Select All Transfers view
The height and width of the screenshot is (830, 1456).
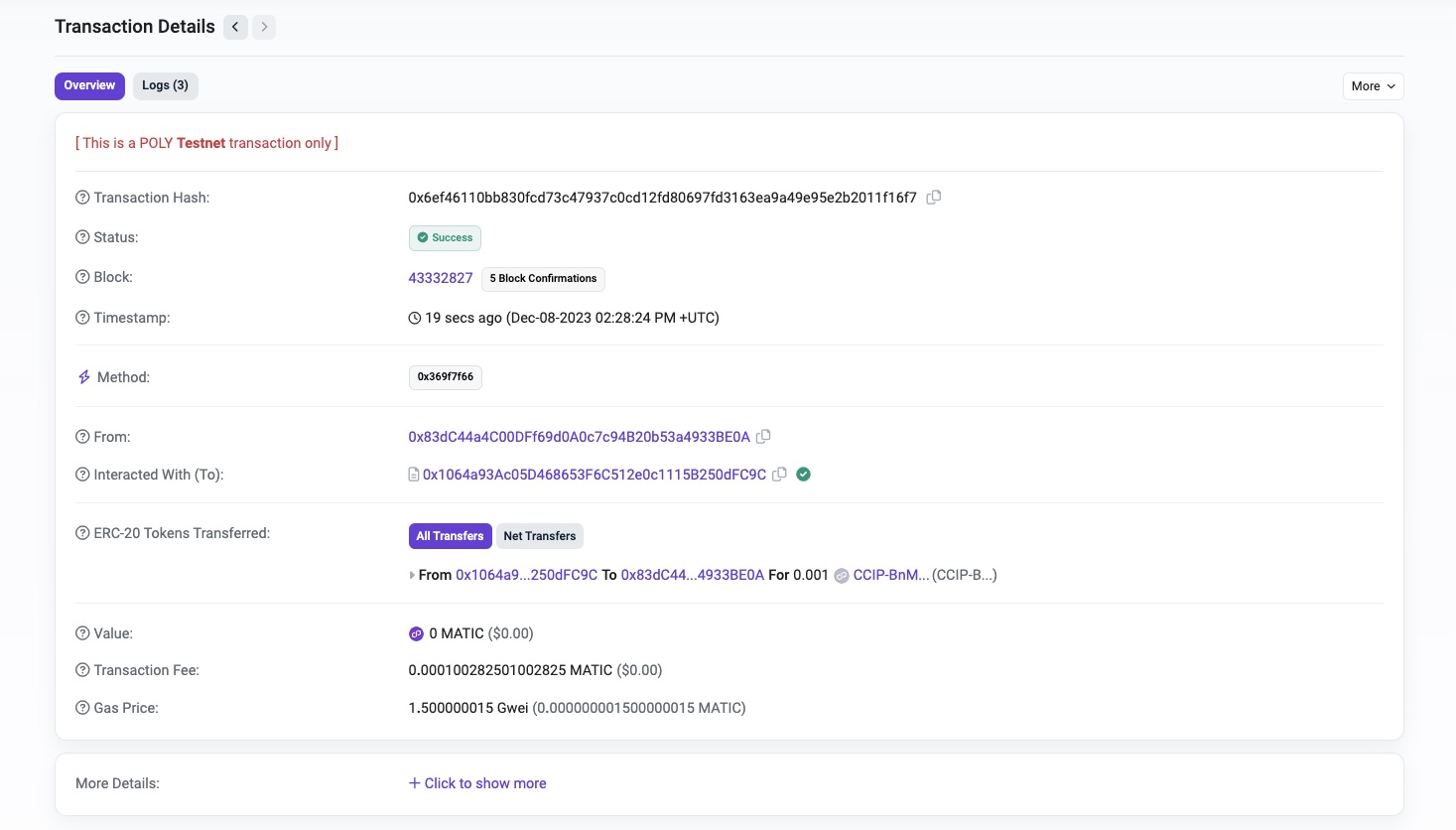pos(450,536)
